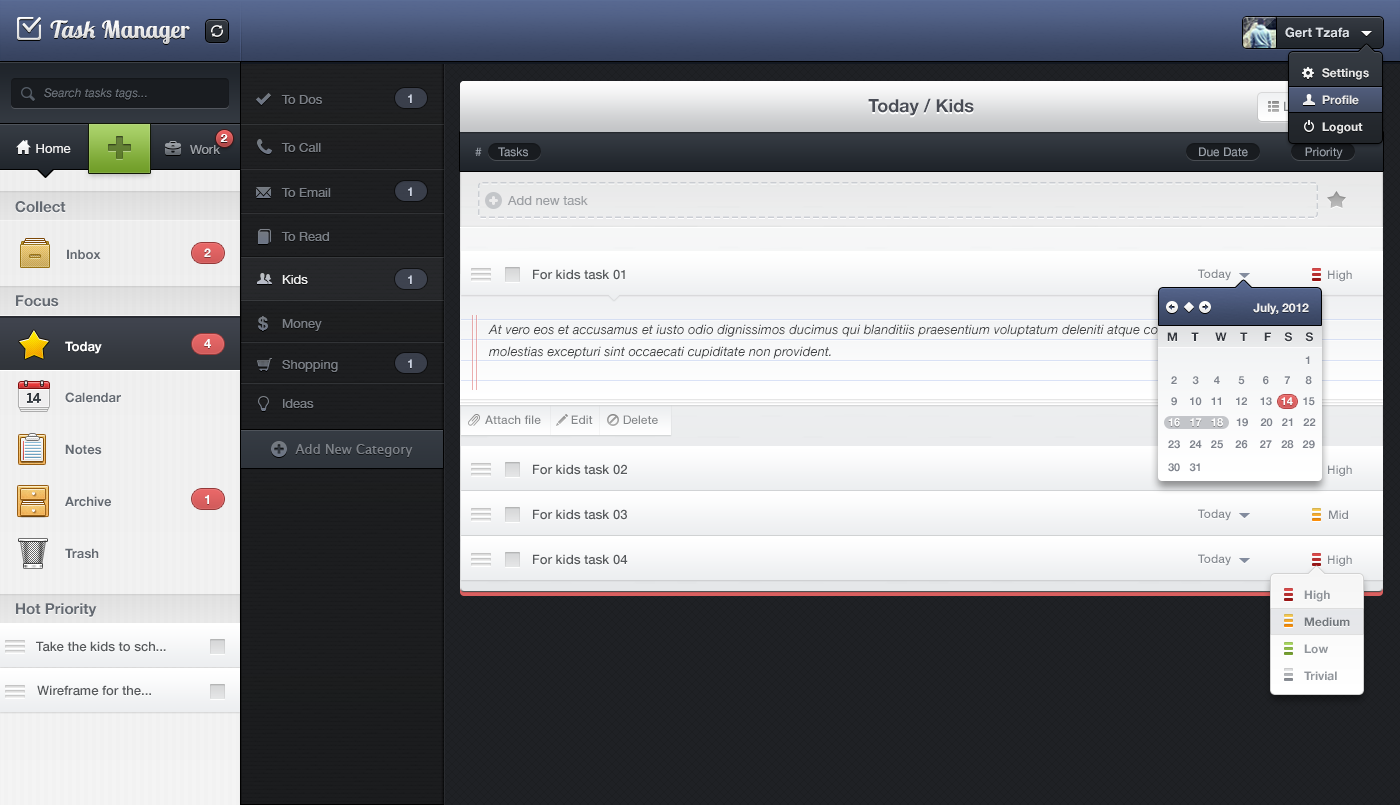Click the drag handle of For kids task 01
This screenshot has width=1400, height=805.
pyautogui.click(x=481, y=274)
